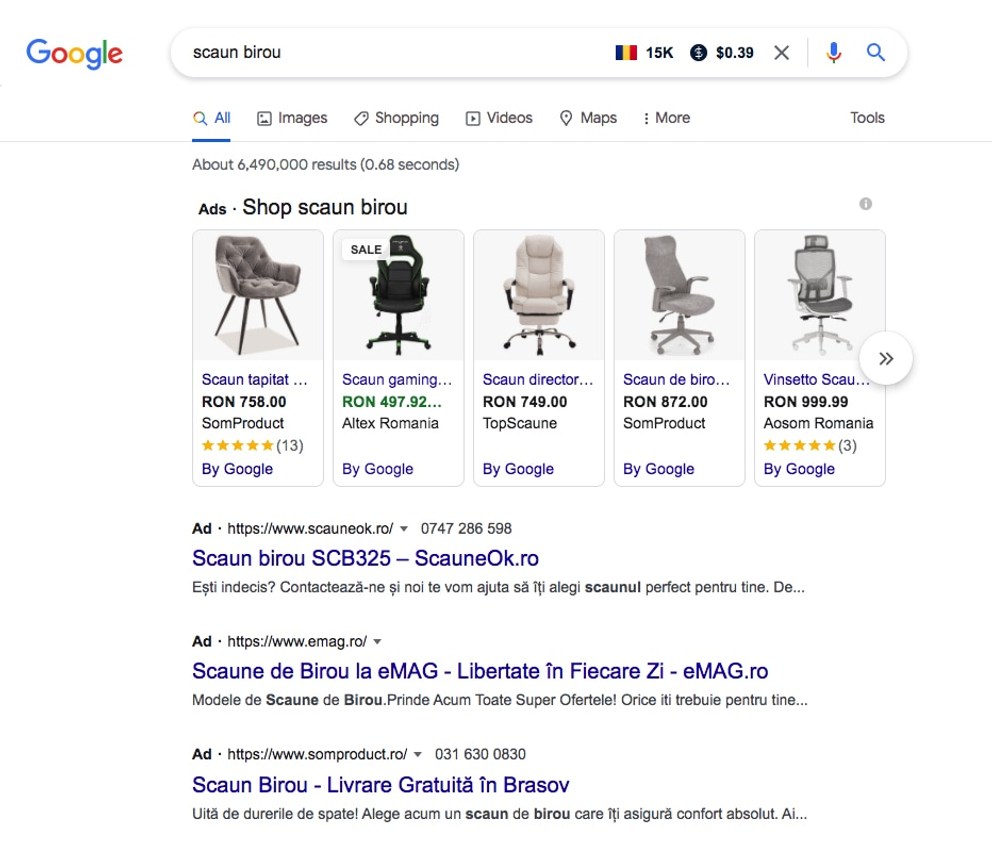This screenshot has width=992, height=847.
Task: Click the black gaming chair image with SALE tag
Action: pos(399,295)
